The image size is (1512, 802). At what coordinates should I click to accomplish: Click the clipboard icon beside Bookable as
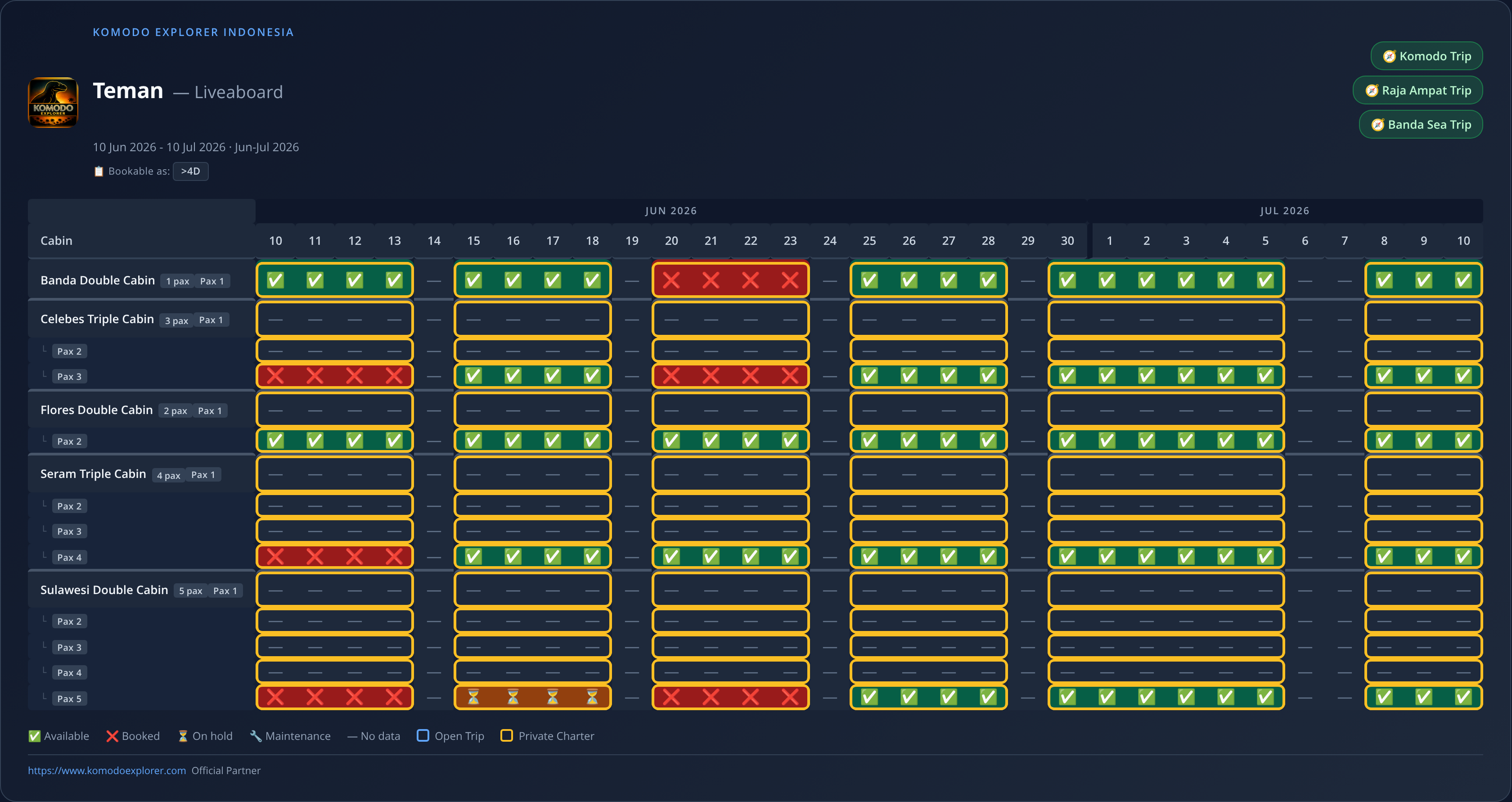pyautogui.click(x=99, y=171)
